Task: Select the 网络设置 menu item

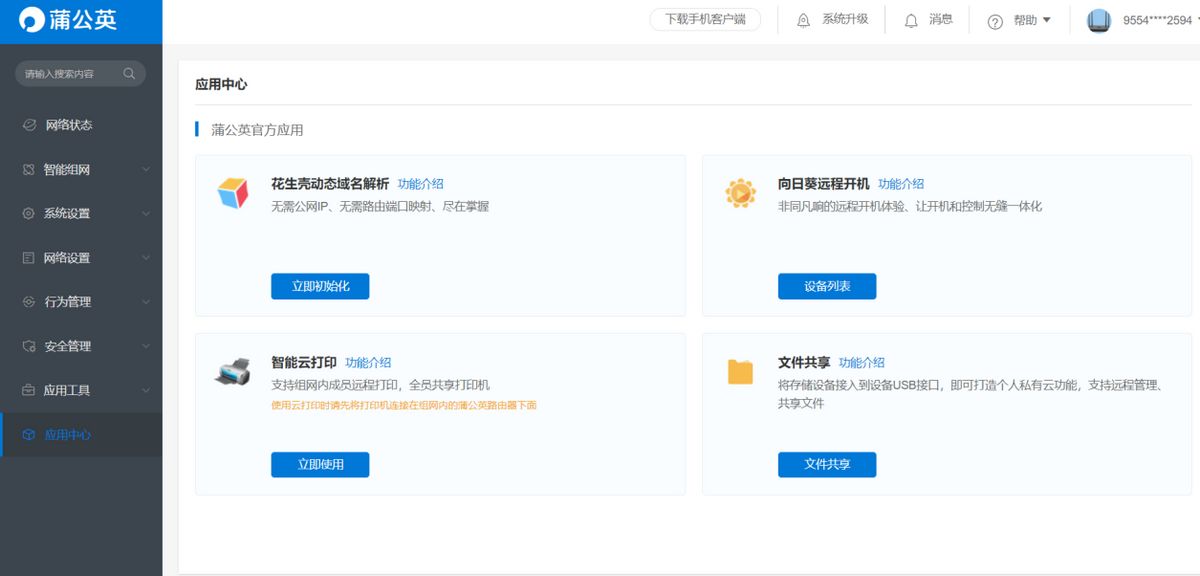Action: (81, 258)
